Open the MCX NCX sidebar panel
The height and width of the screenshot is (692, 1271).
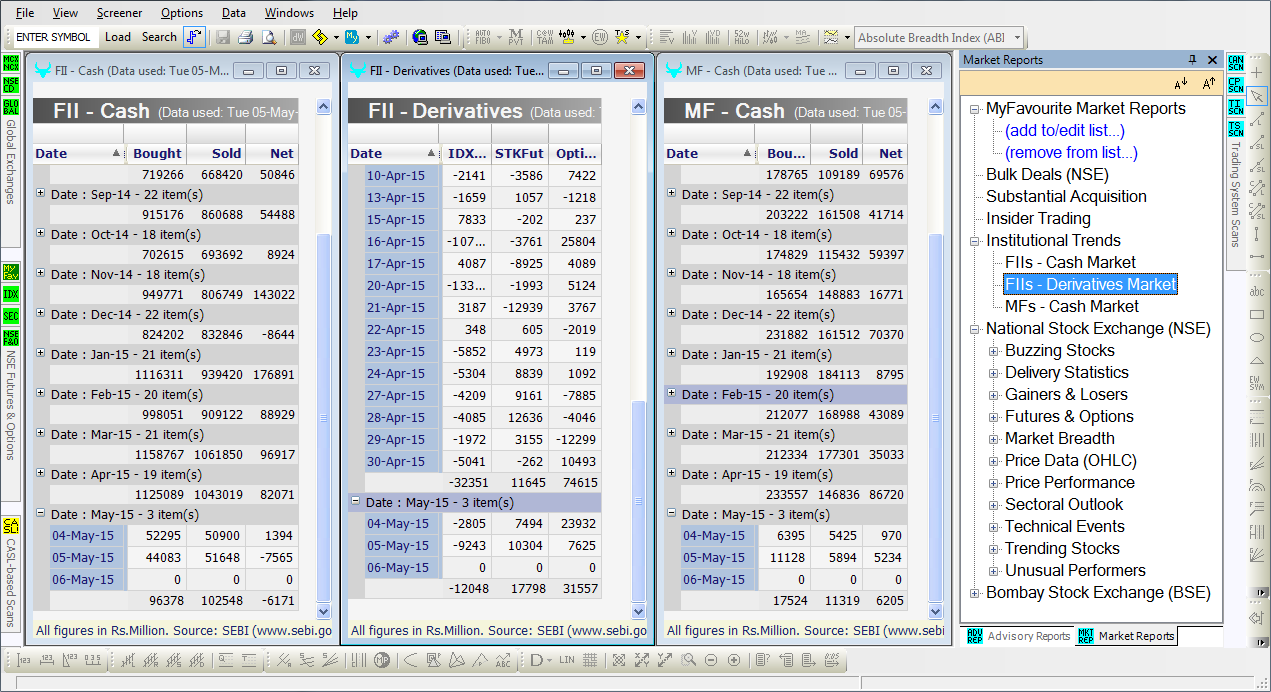tap(11, 63)
